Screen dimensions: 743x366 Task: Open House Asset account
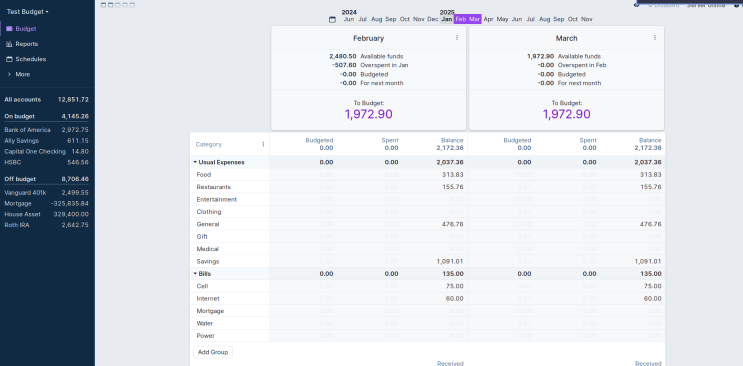46,214
